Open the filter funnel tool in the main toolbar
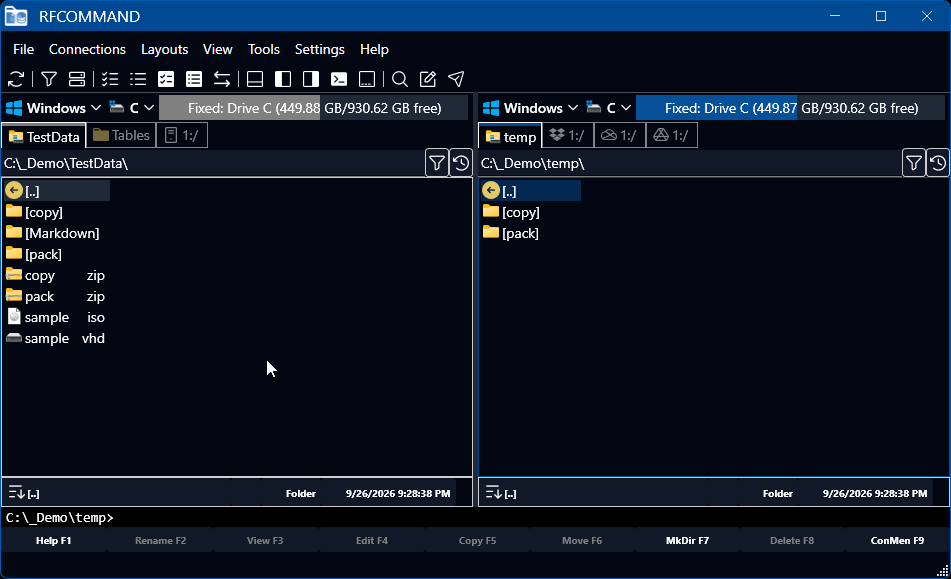Viewport: 951px width, 579px height. pos(49,79)
